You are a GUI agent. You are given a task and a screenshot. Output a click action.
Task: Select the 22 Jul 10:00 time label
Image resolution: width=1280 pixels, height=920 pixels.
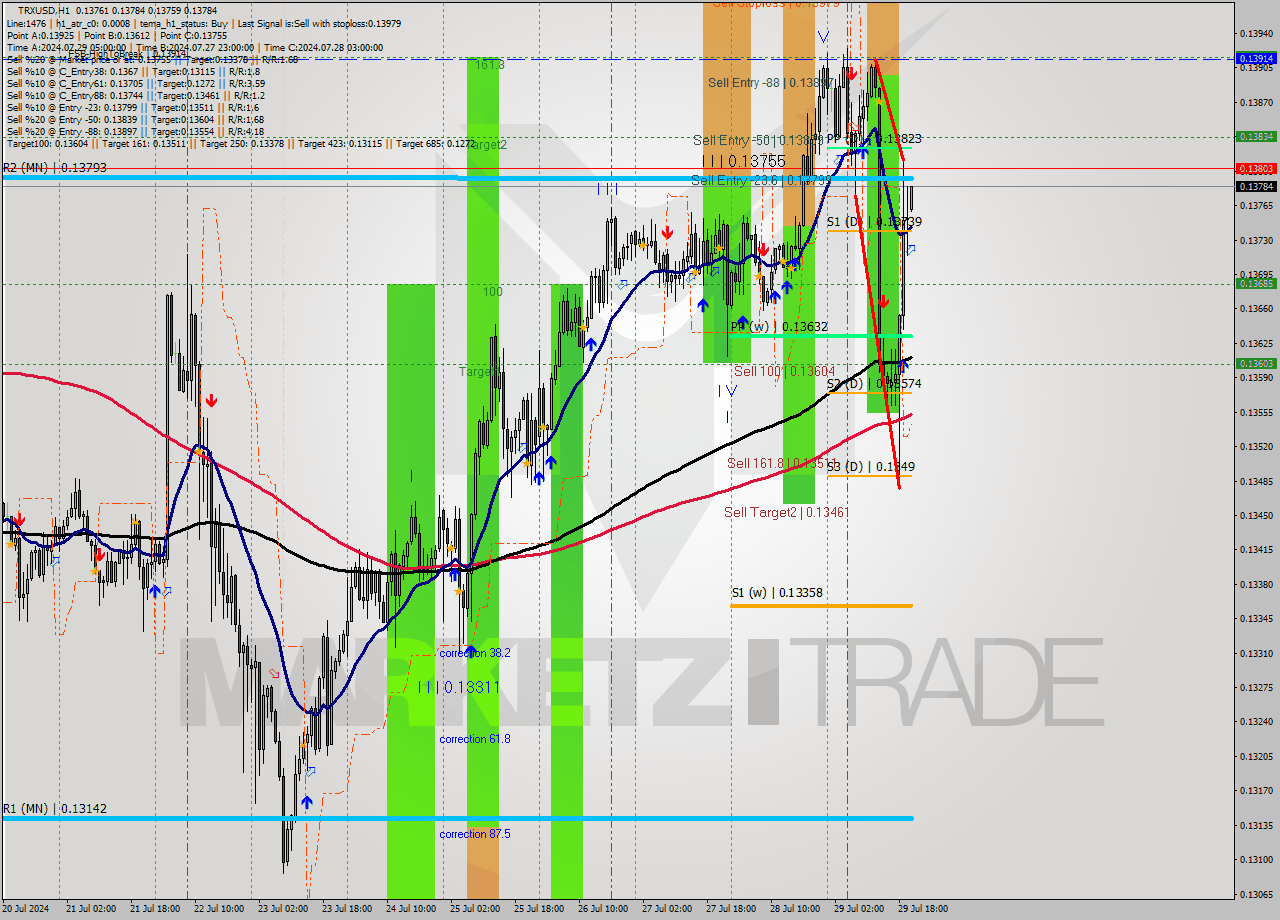point(217,909)
